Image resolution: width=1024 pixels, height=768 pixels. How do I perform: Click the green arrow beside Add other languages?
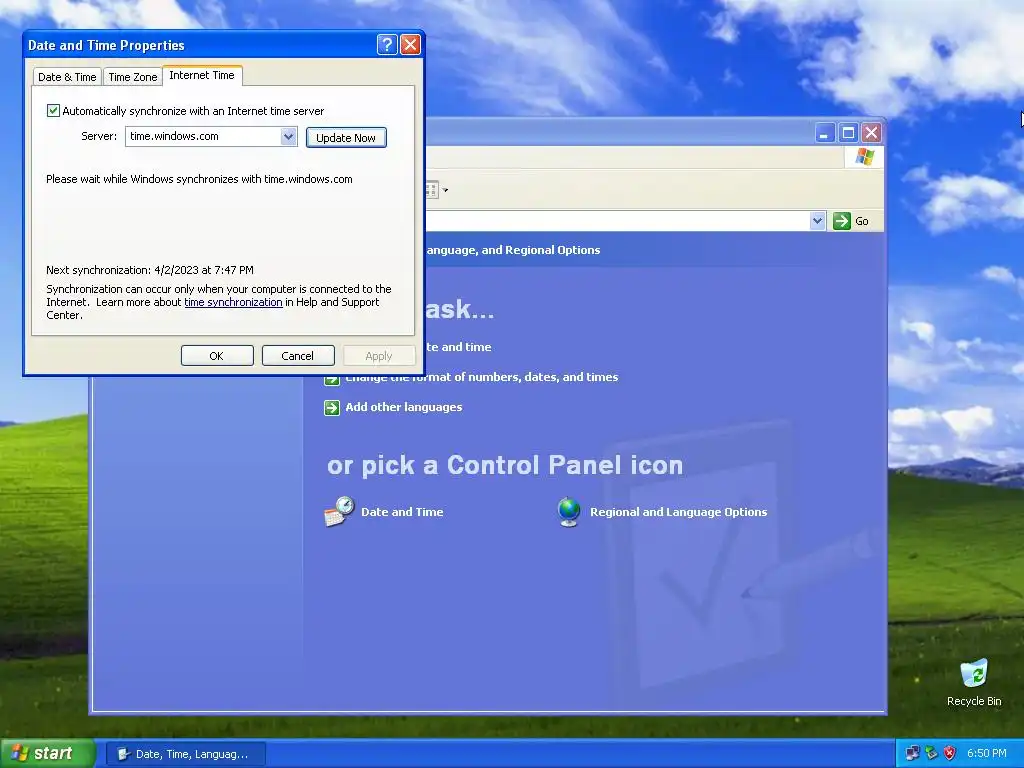click(332, 408)
